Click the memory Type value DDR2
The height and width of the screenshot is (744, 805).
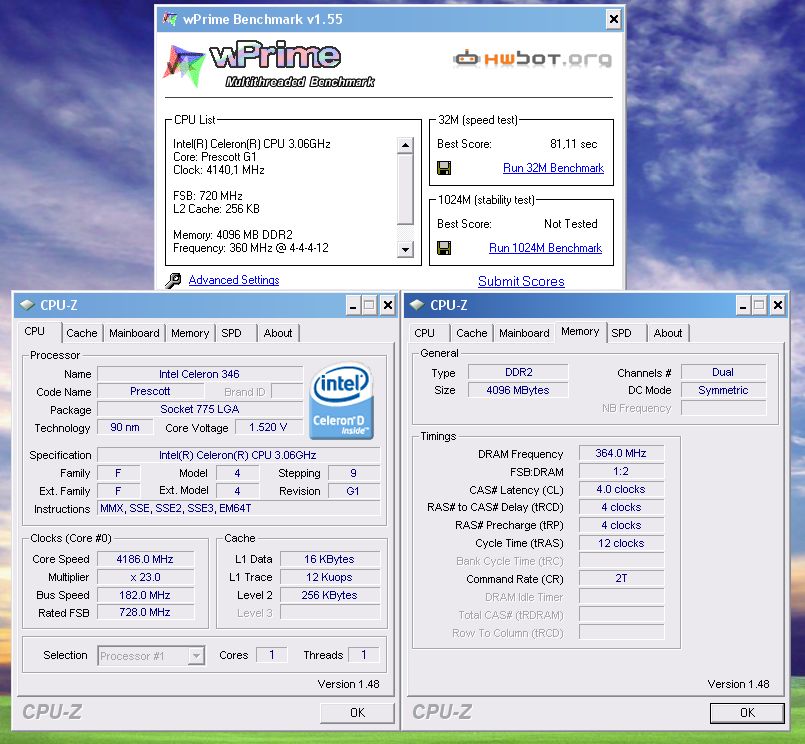[x=518, y=372]
